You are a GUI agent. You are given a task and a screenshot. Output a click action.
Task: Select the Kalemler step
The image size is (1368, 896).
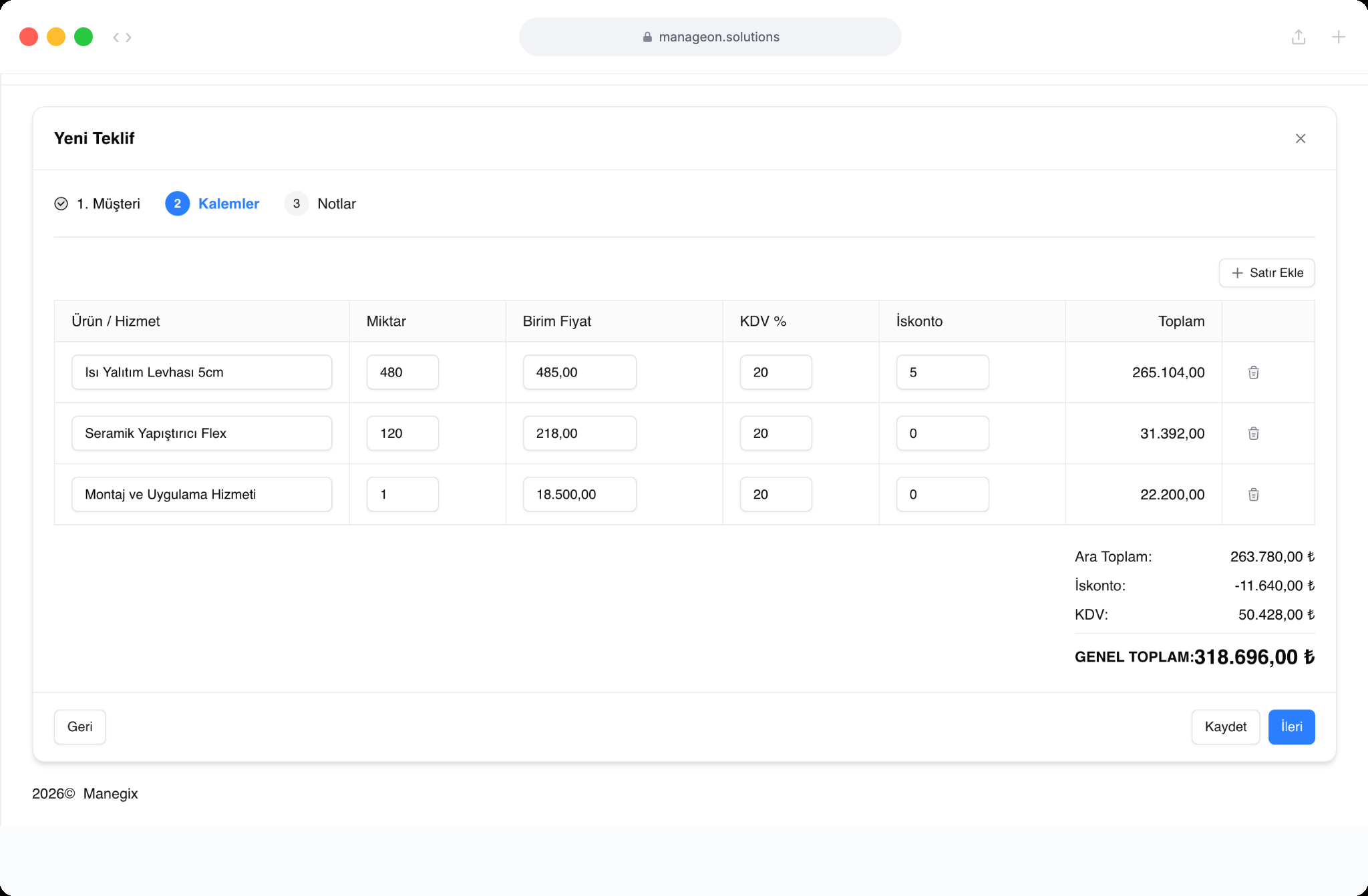coord(212,204)
